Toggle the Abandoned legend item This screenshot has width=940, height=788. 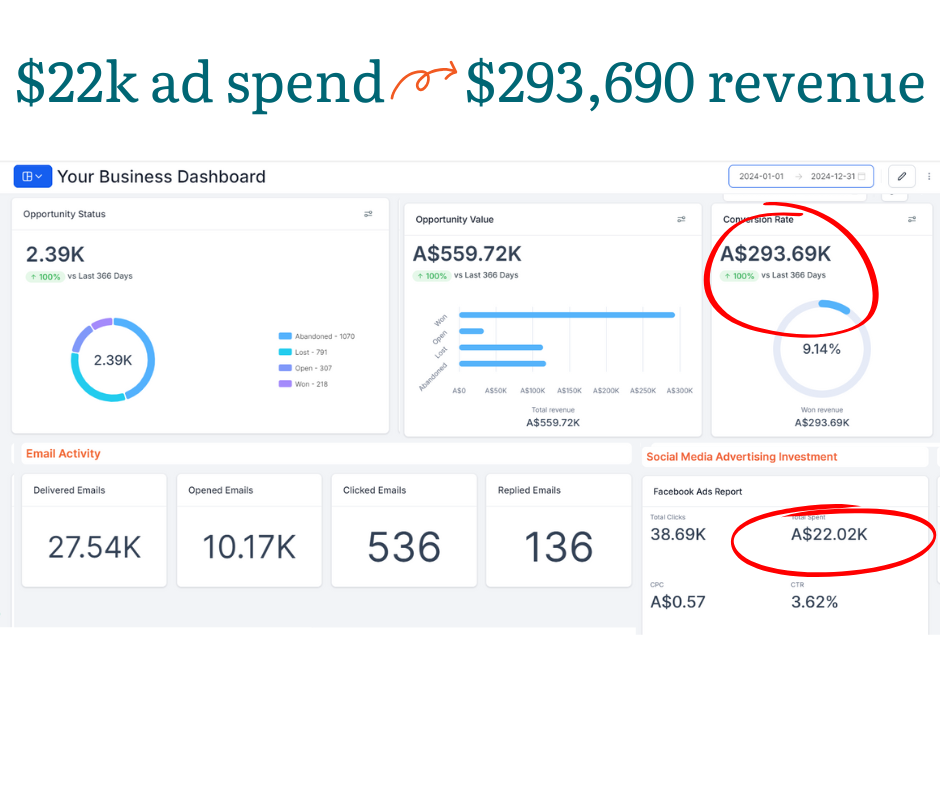tap(318, 337)
